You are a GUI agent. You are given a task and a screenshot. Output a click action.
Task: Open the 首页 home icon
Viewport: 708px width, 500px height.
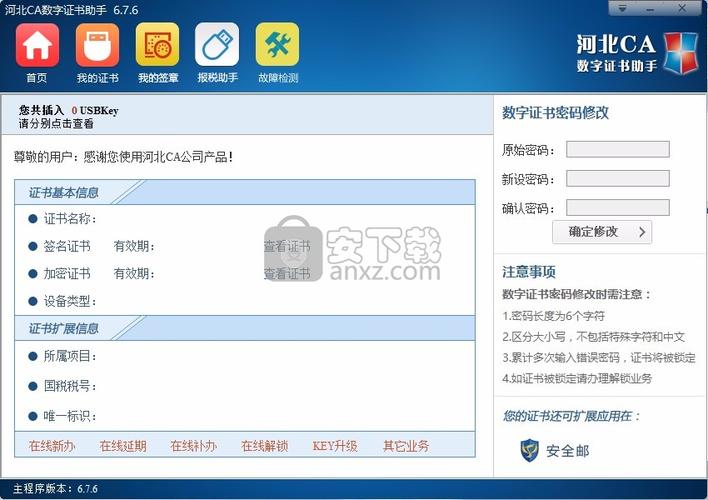[37, 45]
